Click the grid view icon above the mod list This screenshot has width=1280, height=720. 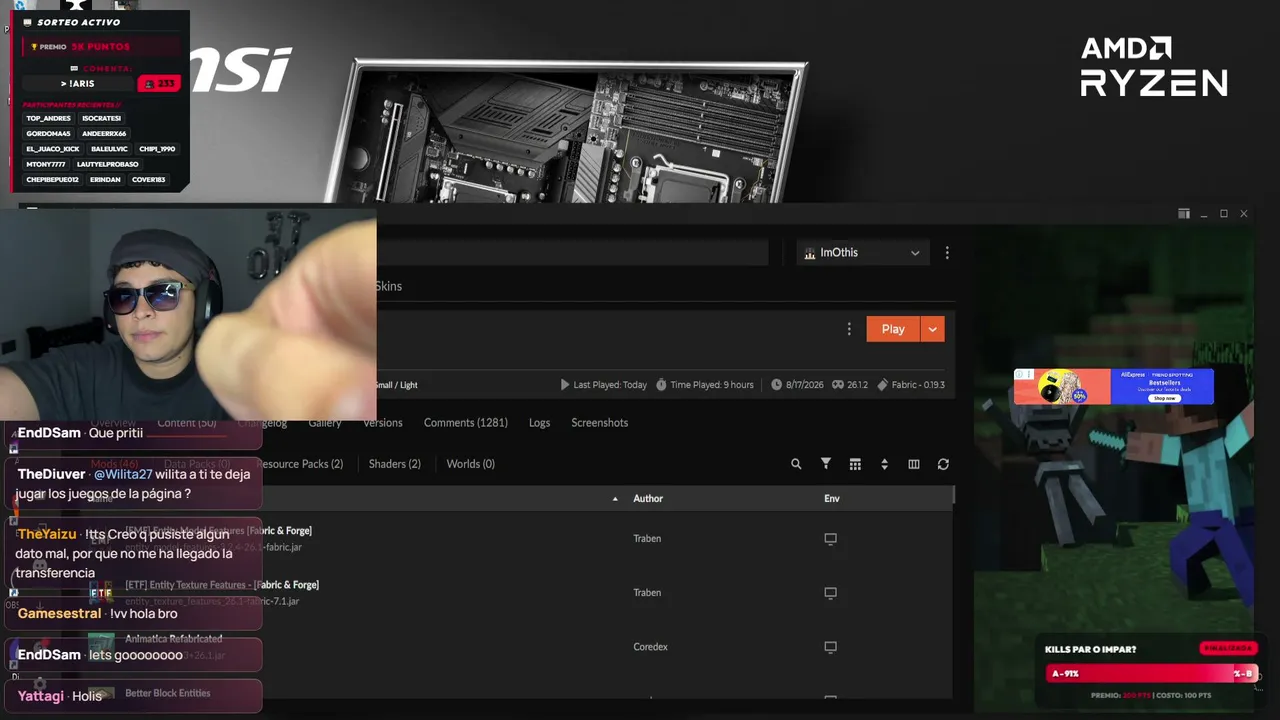point(855,464)
